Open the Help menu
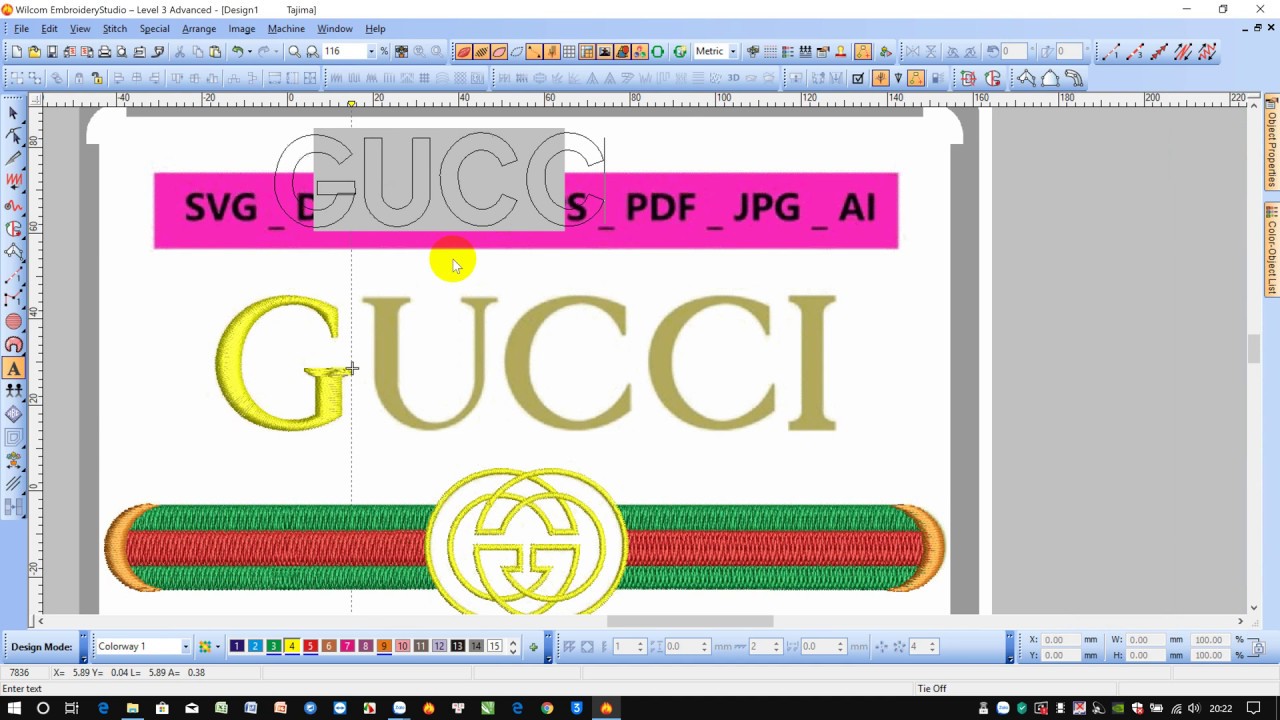Viewport: 1280px width, 720px height. coord(375,28)
